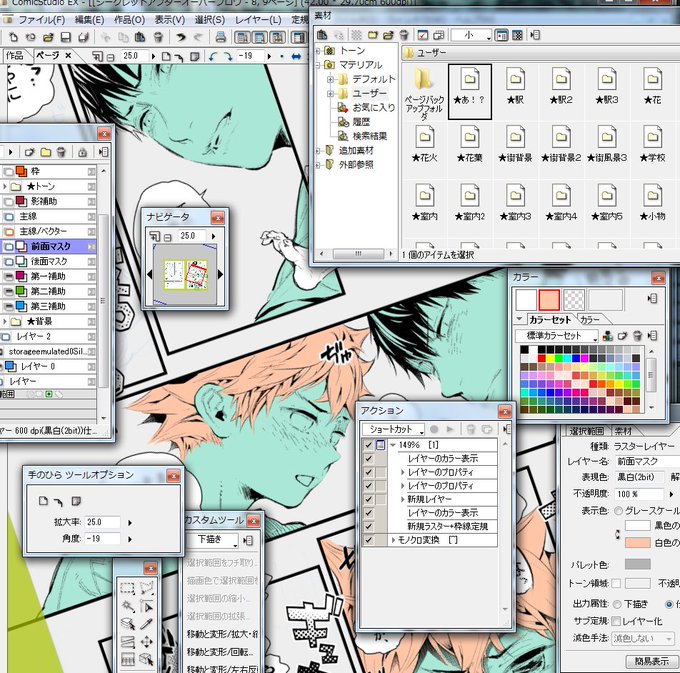Click flip horizontal double-arrow icon in view bar
Image resolution: width=680 pixels, height=673 pixels.
click(296, 56)
